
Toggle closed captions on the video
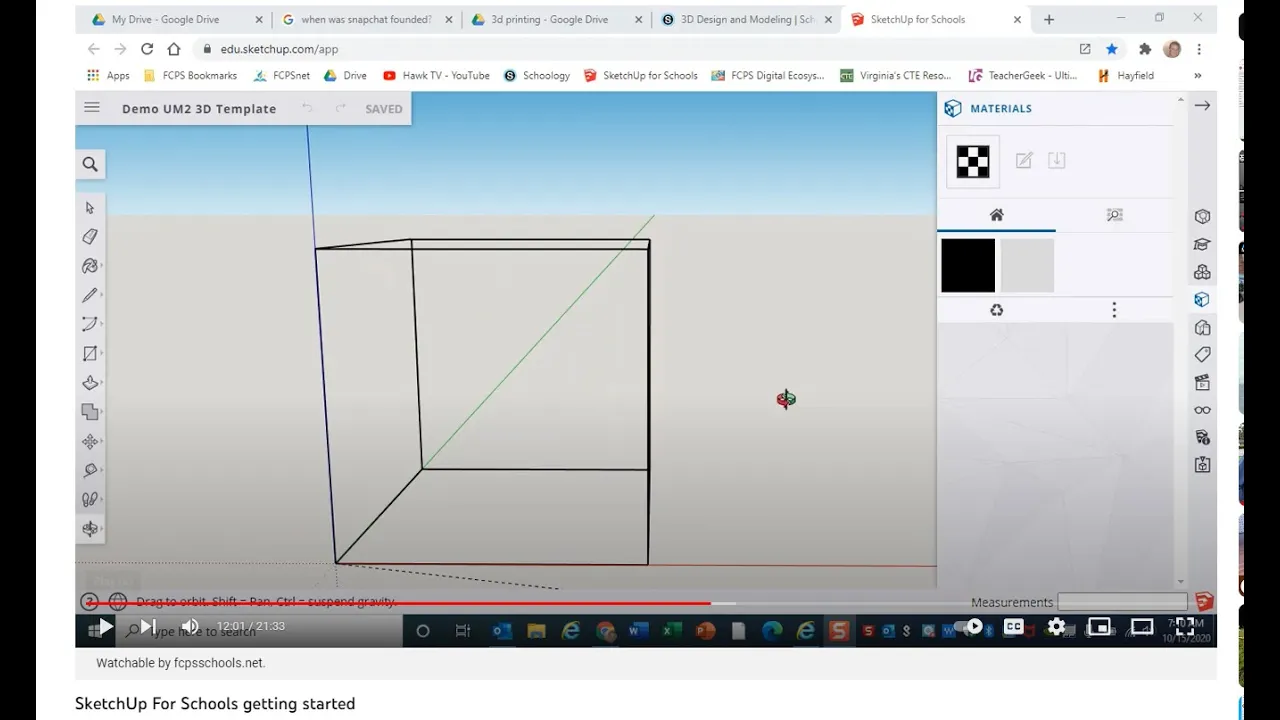1014,627
